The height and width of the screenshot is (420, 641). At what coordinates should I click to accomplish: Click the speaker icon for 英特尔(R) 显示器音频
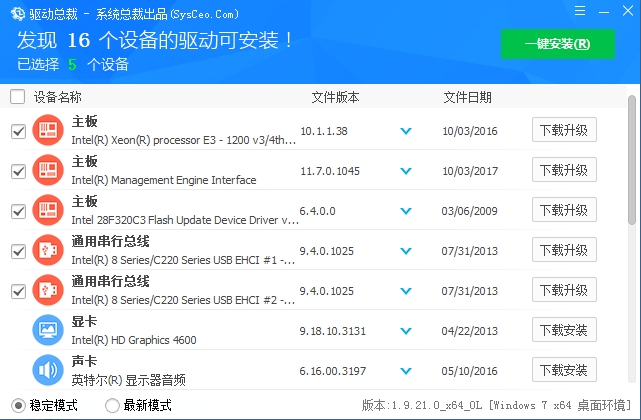coord(48,370)
